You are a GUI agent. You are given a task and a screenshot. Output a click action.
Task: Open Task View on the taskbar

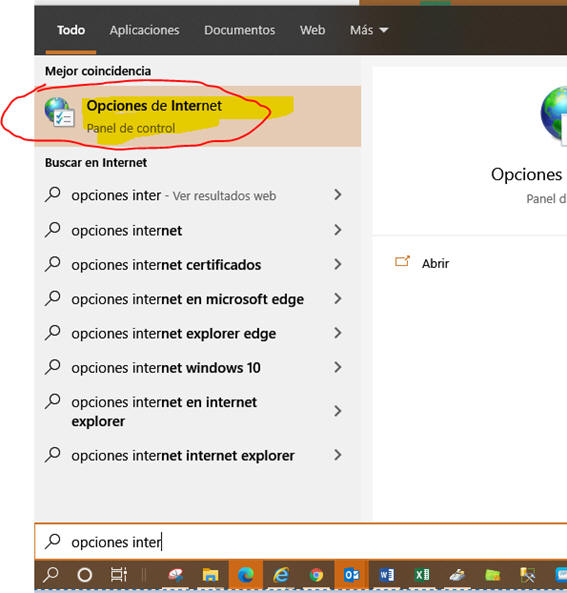click(118, 575)
